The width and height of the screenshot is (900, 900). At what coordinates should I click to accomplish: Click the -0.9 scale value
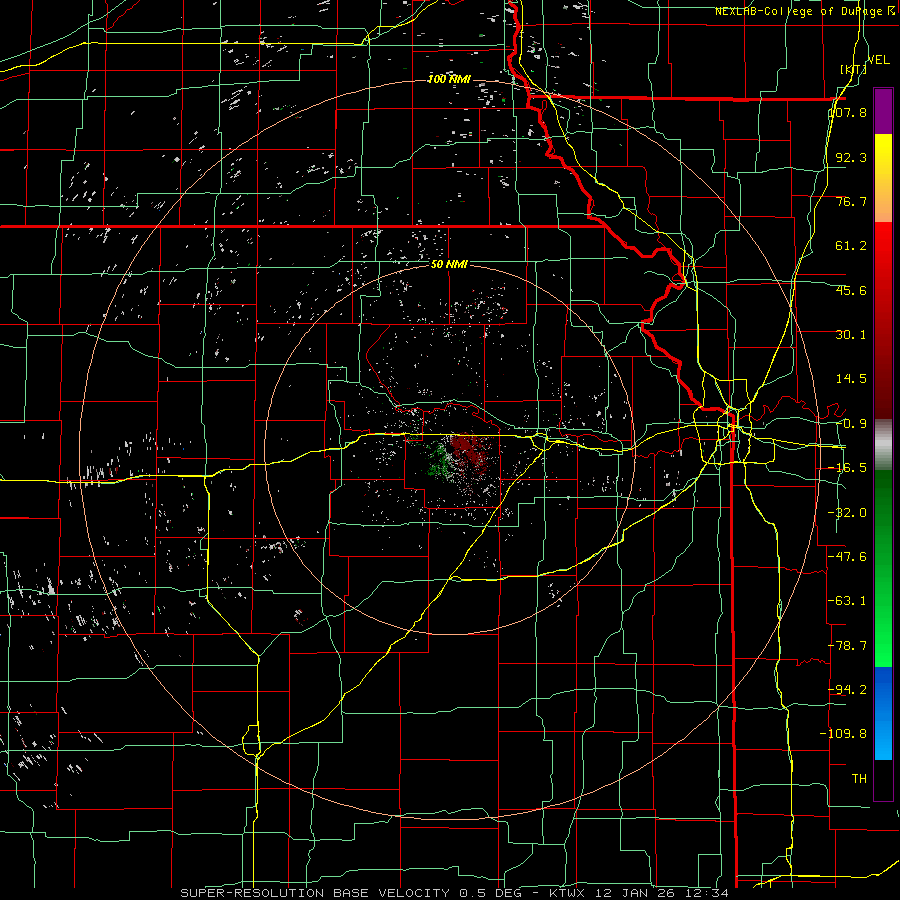click(852, 424)
